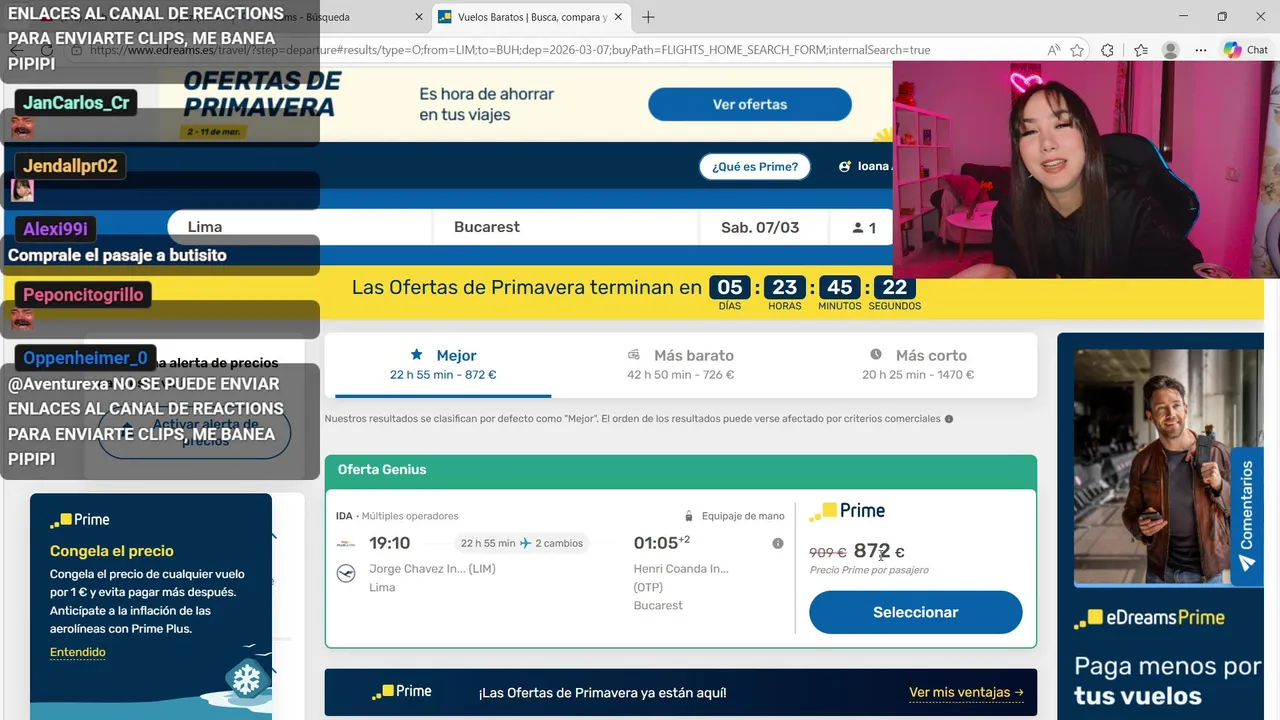Click the streamer webcam overlay

click(x=1086, y=169)
